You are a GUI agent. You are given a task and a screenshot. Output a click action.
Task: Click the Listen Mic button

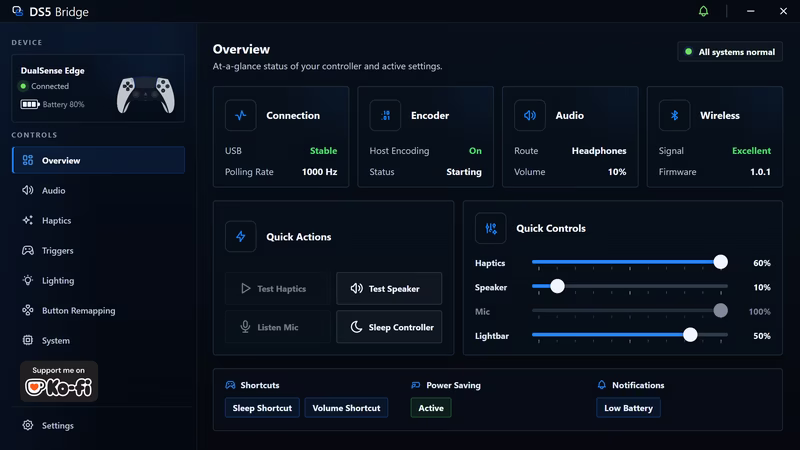click(x=278, y=327)
